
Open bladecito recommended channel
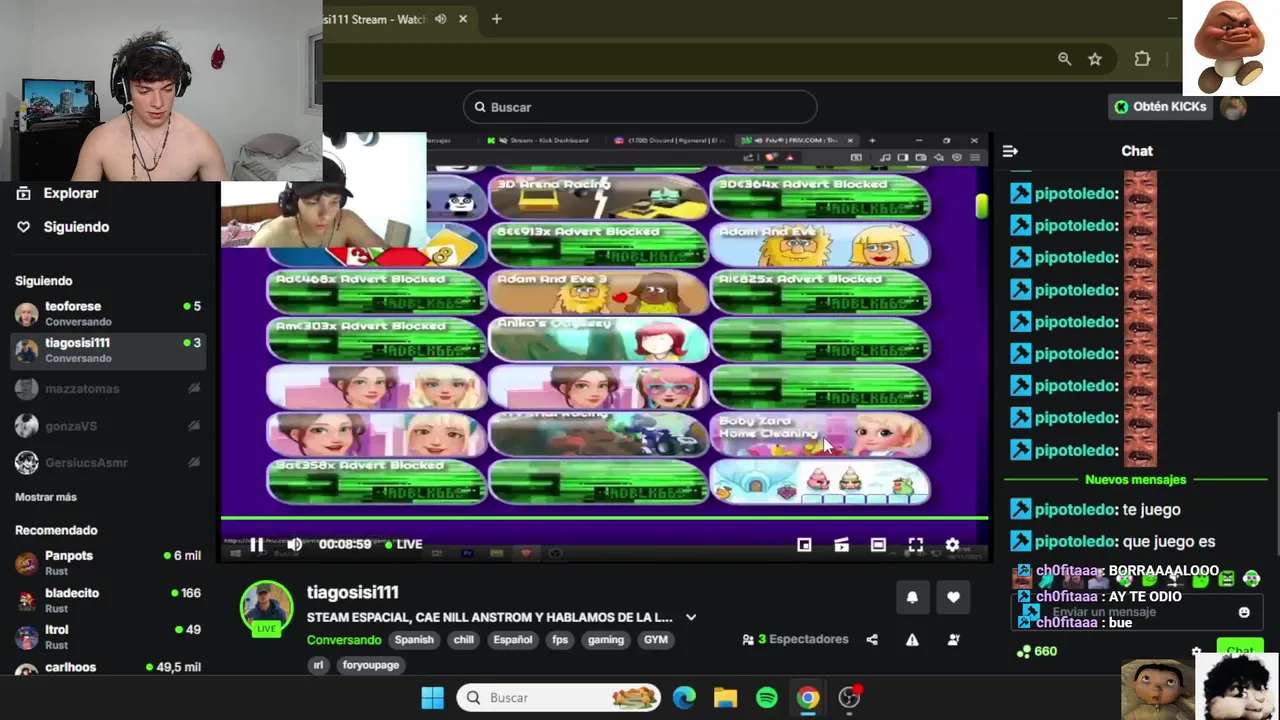point(108,600)
